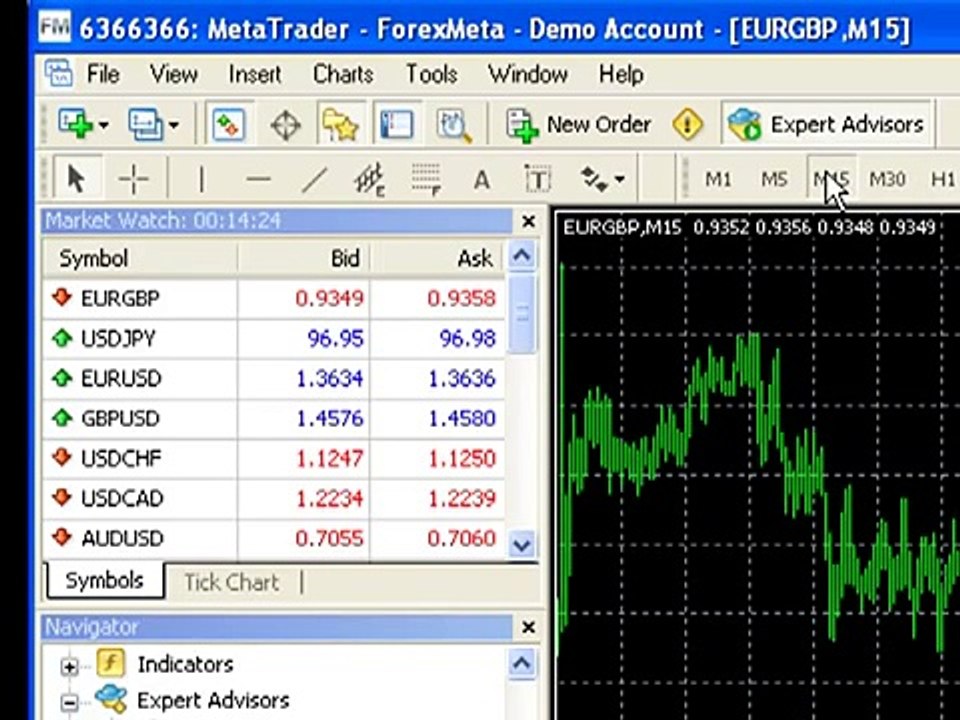Open the Profiles dropdown arrow
Image resolution: width=960 pixels, height=720 pixels.
[x=174, y=125]
